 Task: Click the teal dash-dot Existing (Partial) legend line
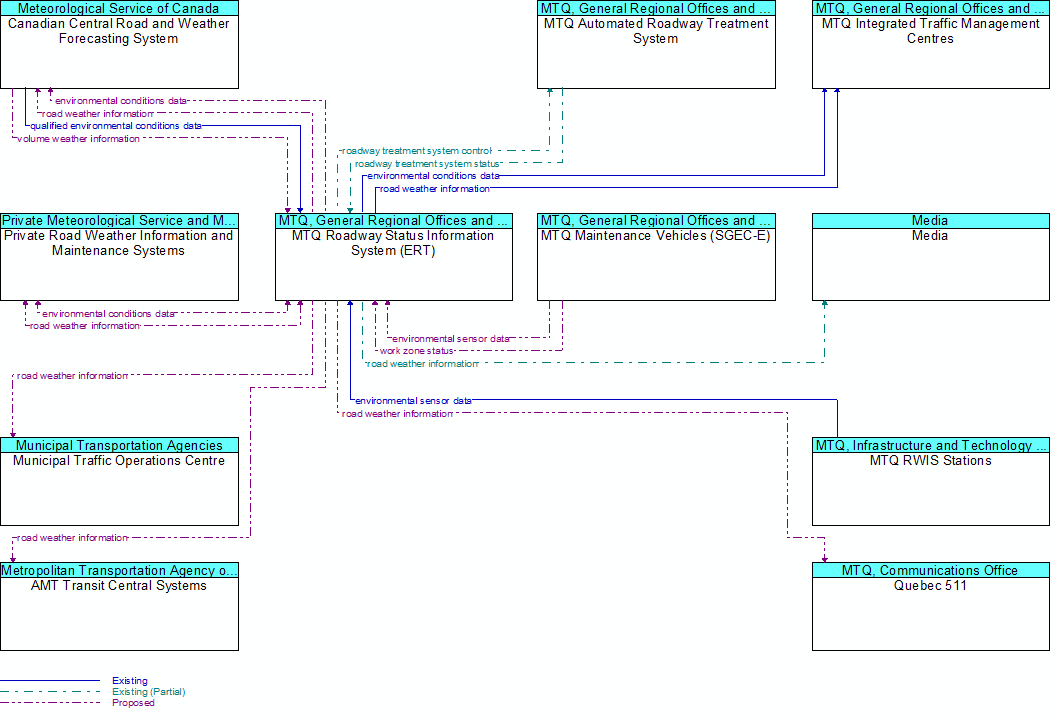(50, 692)
